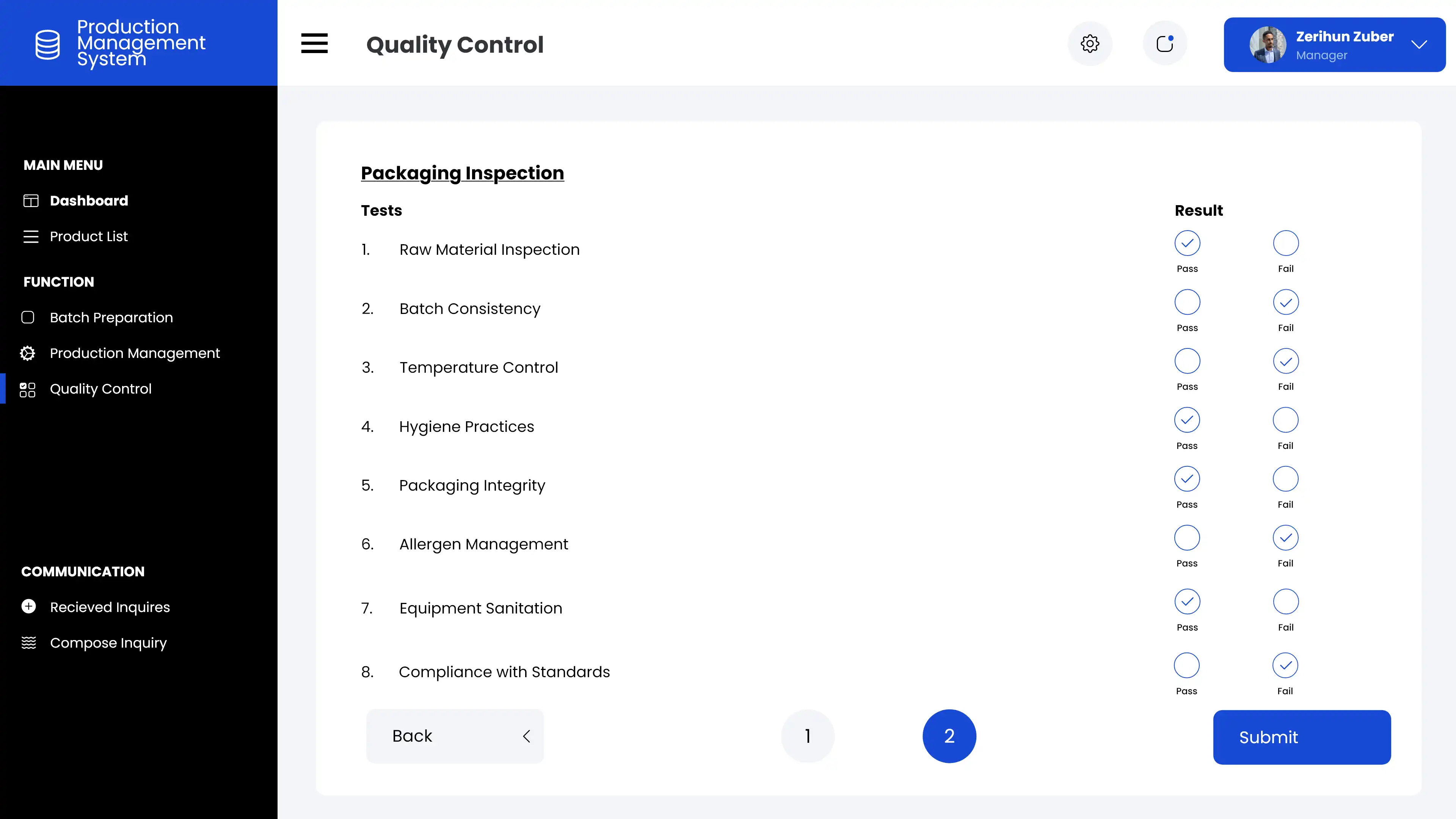The image size is (1456, 819).
Task: Click the Quality Control grid icon
Action: click(28, 389)
